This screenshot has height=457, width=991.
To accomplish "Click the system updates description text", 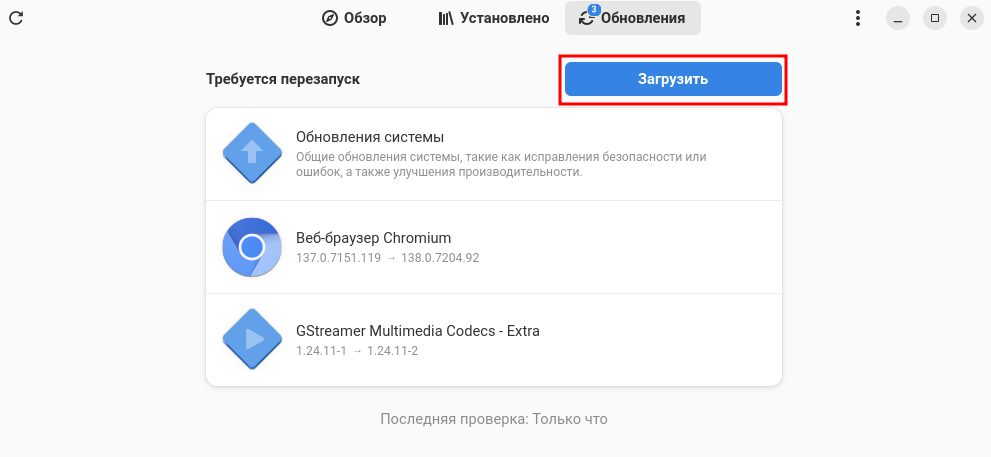I will (x=500, y=164).
